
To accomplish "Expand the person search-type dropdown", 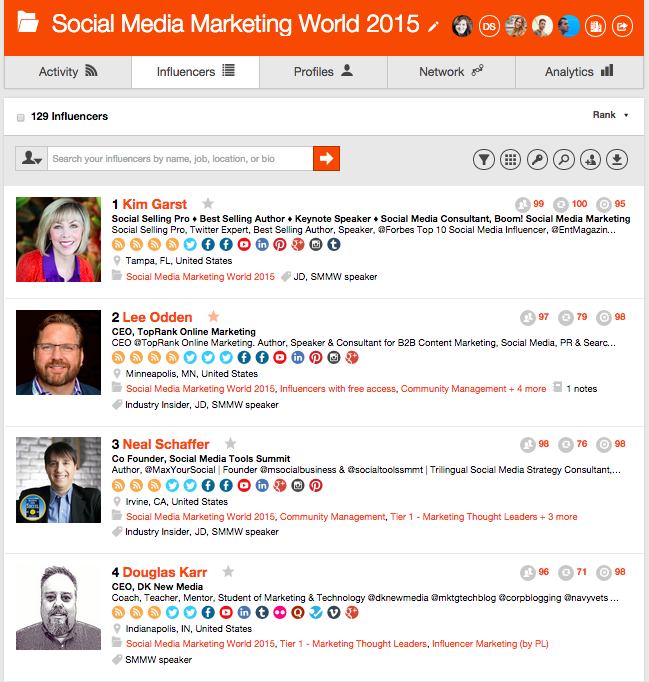I will click(32, 158).
